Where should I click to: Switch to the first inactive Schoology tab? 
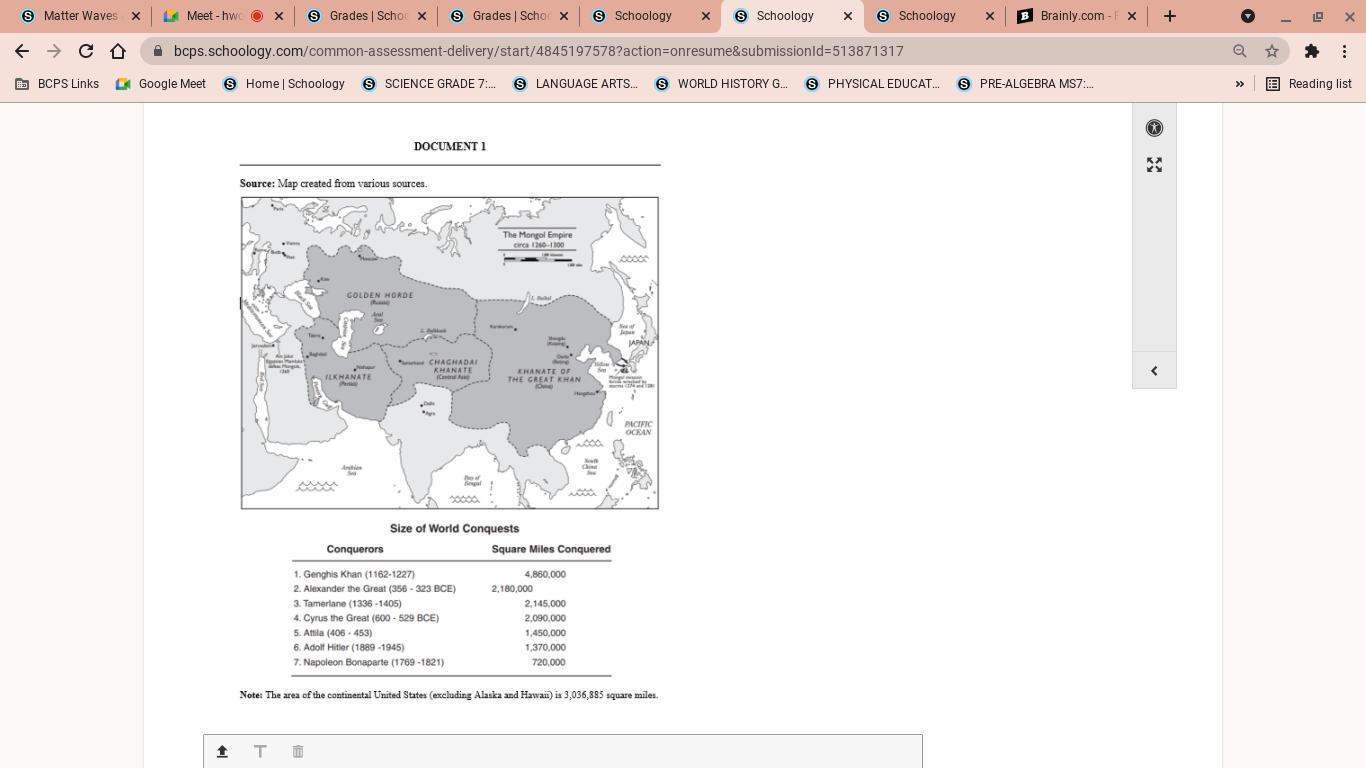651,16
